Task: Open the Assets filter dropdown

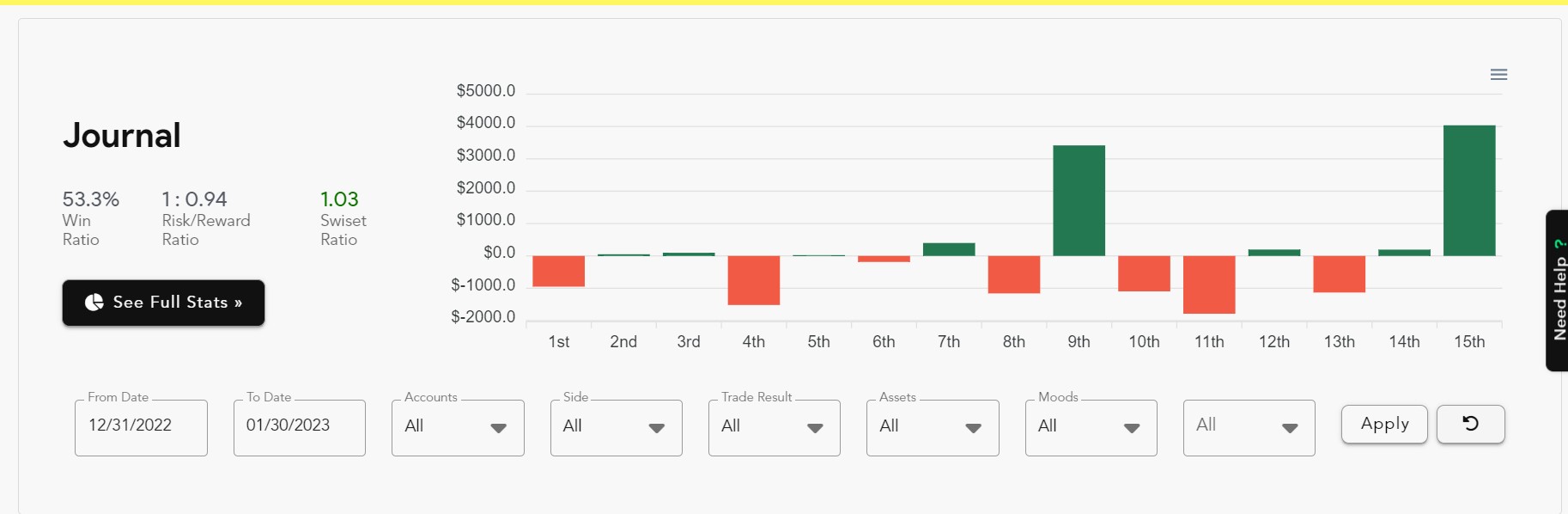Action: 933,427
